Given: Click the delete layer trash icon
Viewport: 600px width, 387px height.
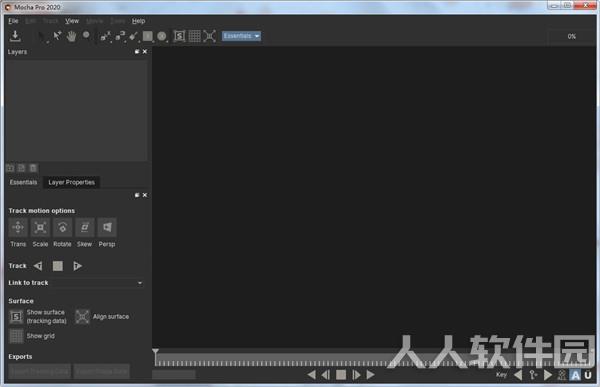Looking at the screenshot, I should coord(33,168).
